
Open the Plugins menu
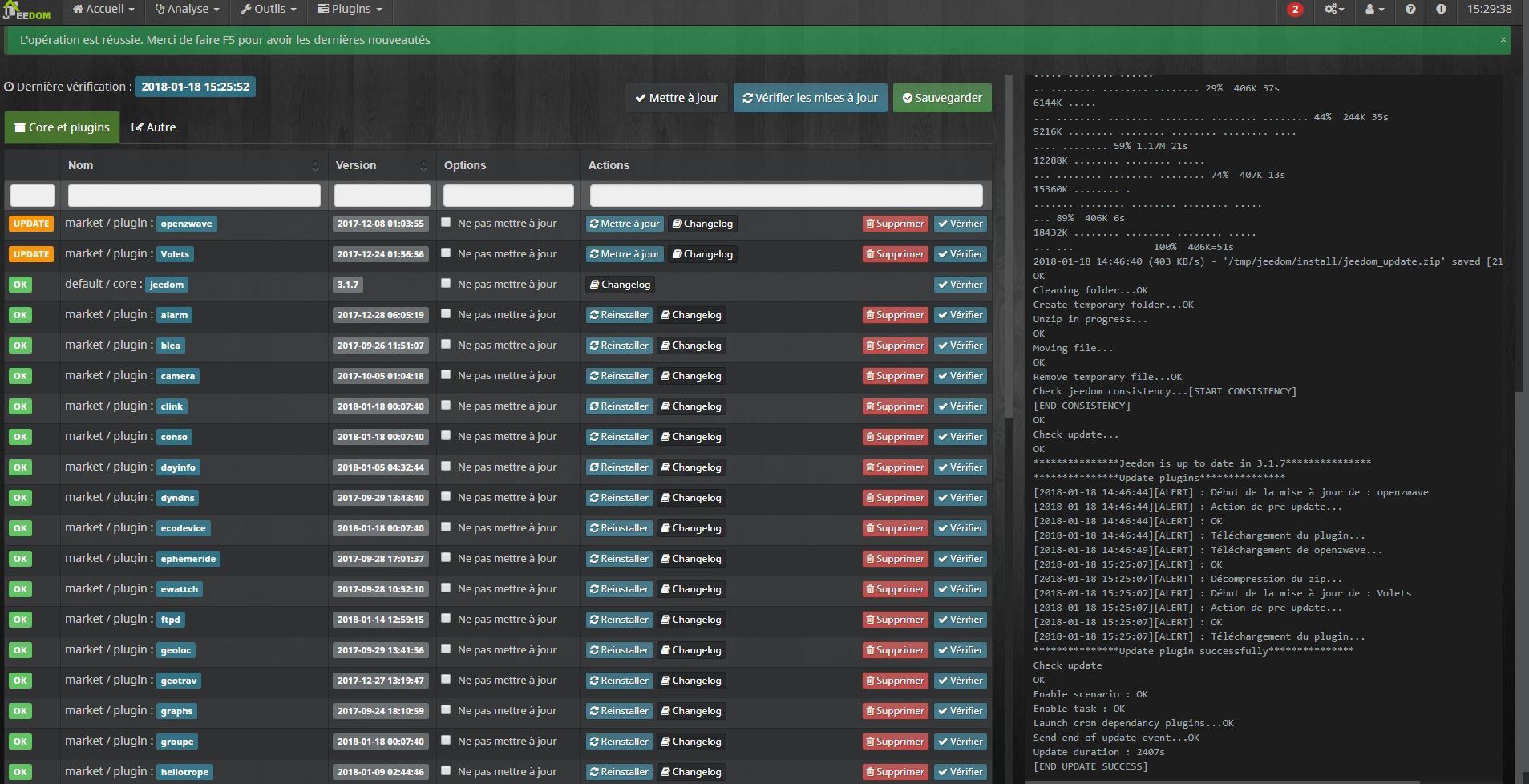tap(350, 9)
